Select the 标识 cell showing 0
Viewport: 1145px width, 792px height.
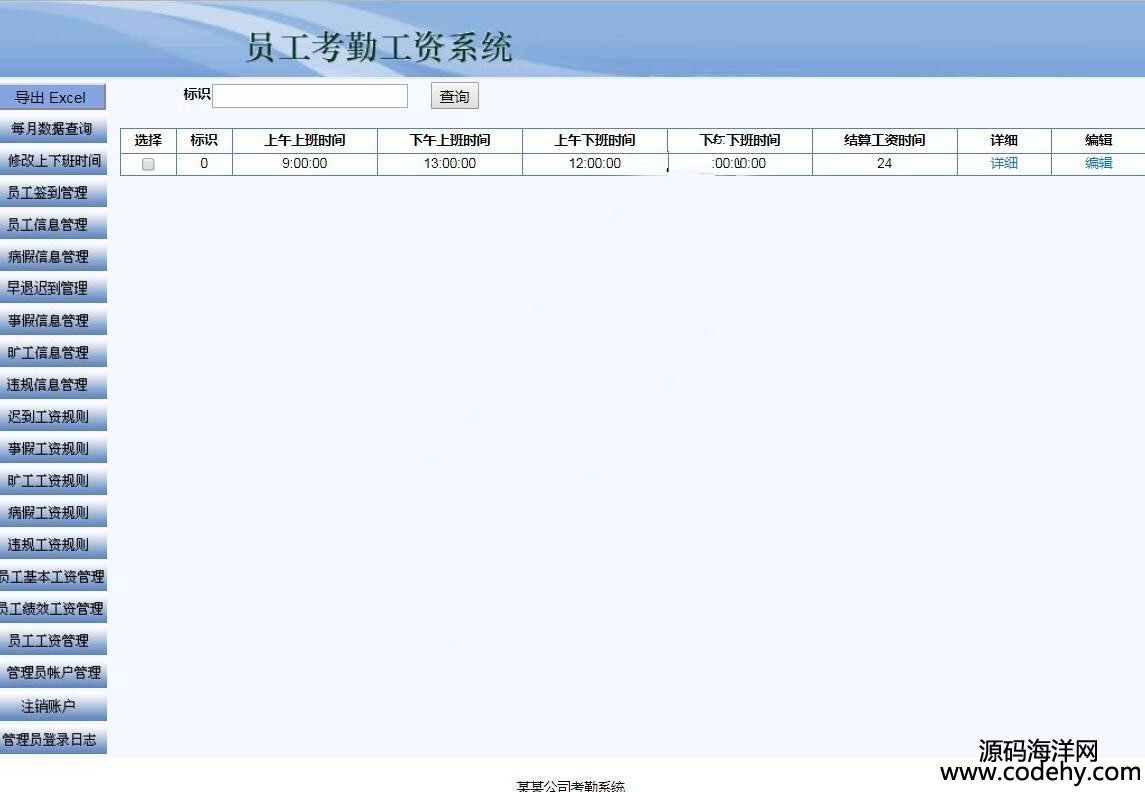(204, 164)
